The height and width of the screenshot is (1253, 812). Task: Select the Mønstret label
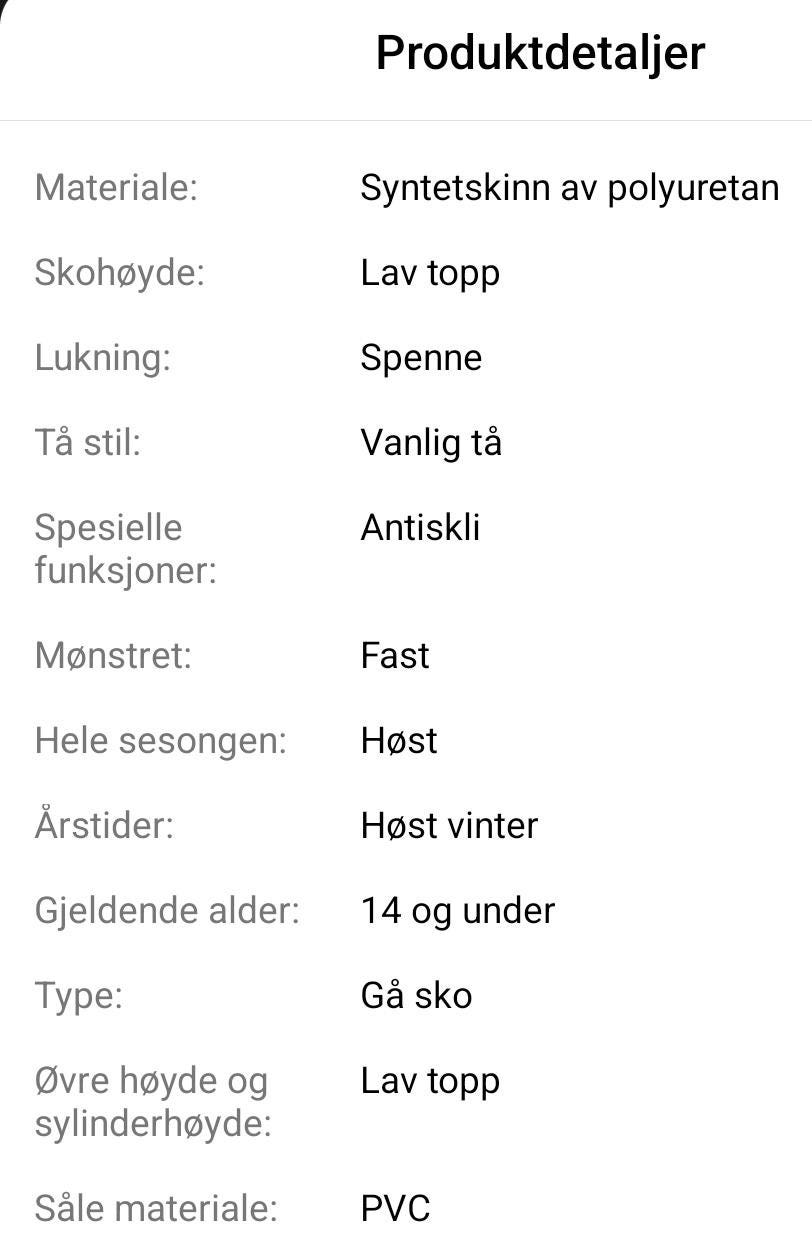[x=113, y=656]
